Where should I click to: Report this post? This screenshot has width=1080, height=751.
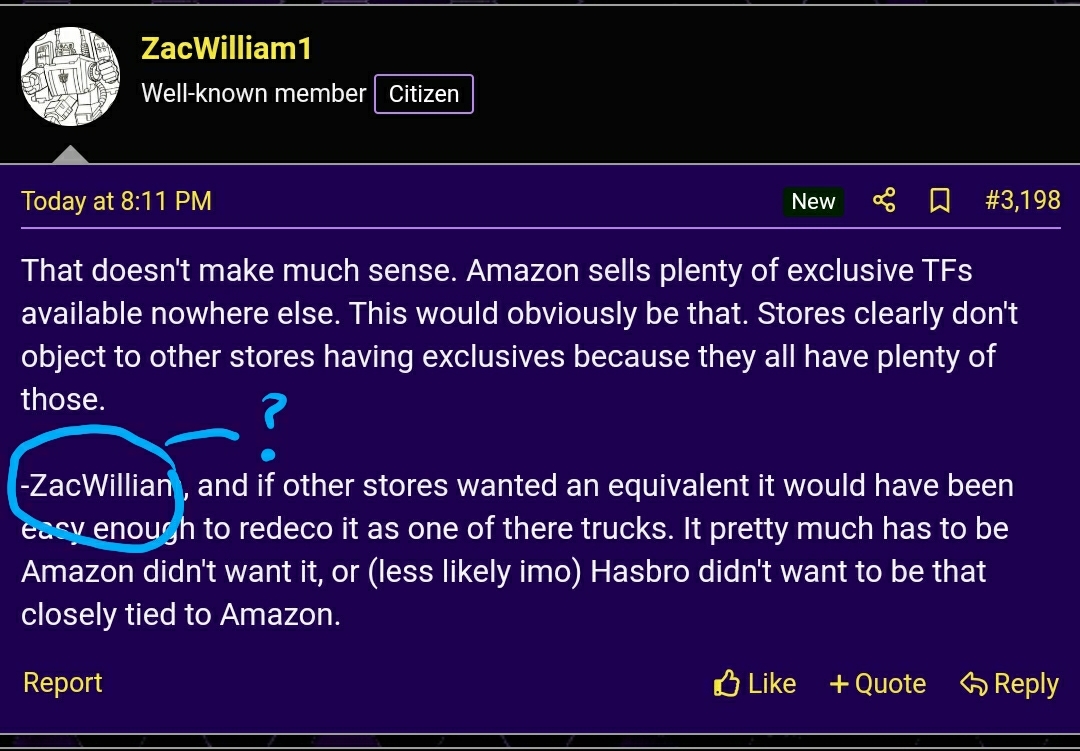pyautogui.click(x=62, y=683)
